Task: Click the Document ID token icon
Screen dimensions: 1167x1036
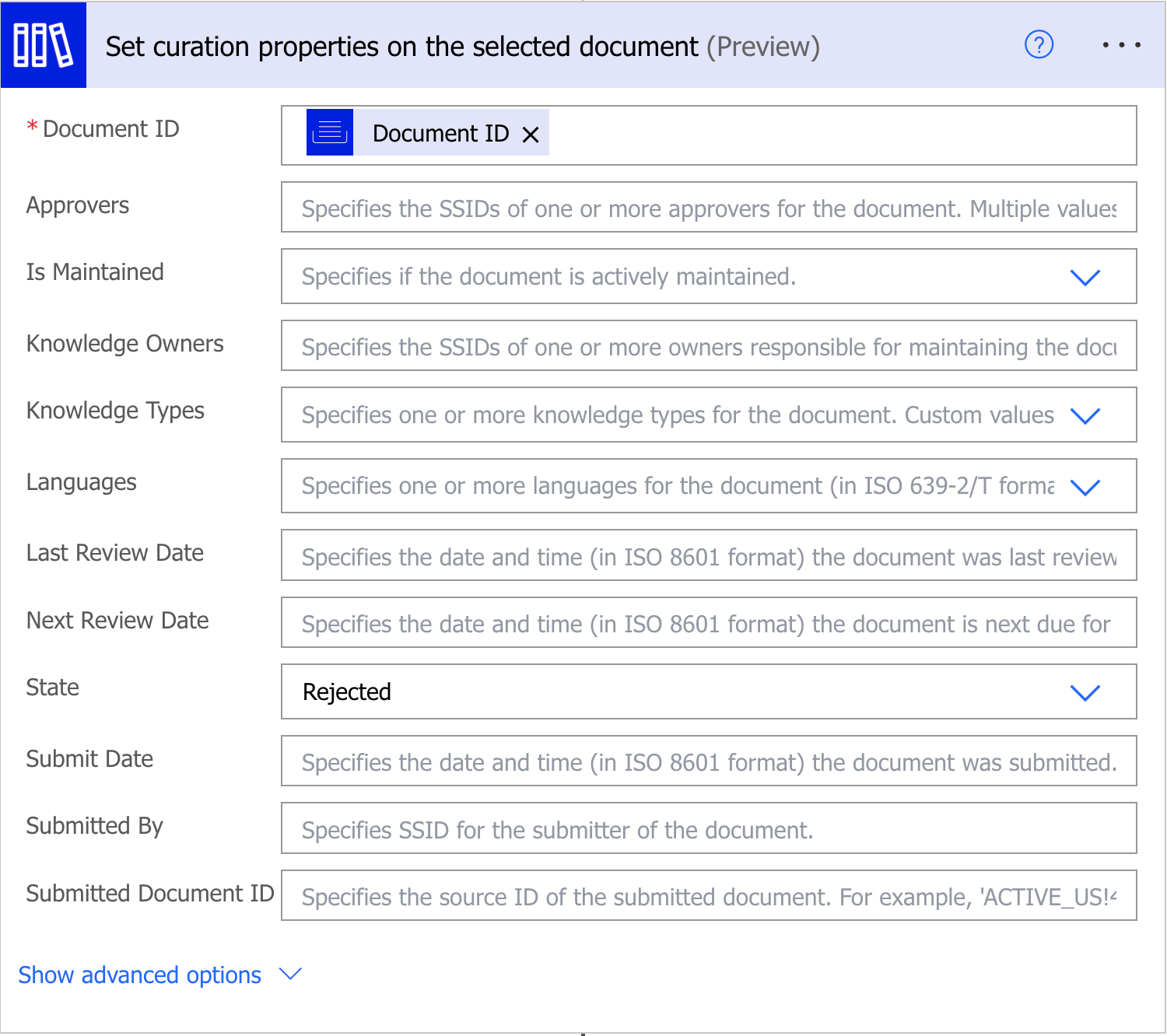Action: coord(330,133)
